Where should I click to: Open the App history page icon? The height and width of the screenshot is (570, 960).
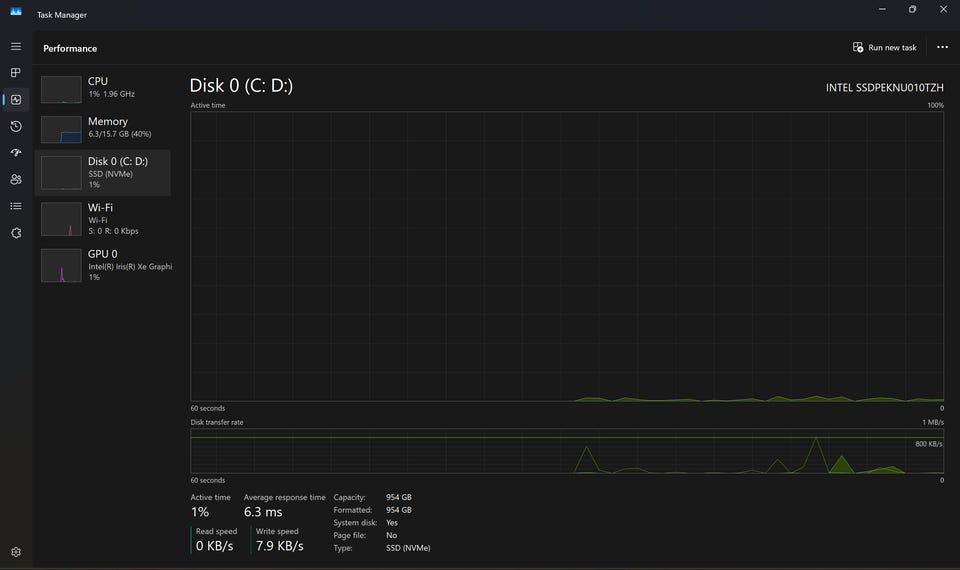pyautogui.click(x=16, y=126)
